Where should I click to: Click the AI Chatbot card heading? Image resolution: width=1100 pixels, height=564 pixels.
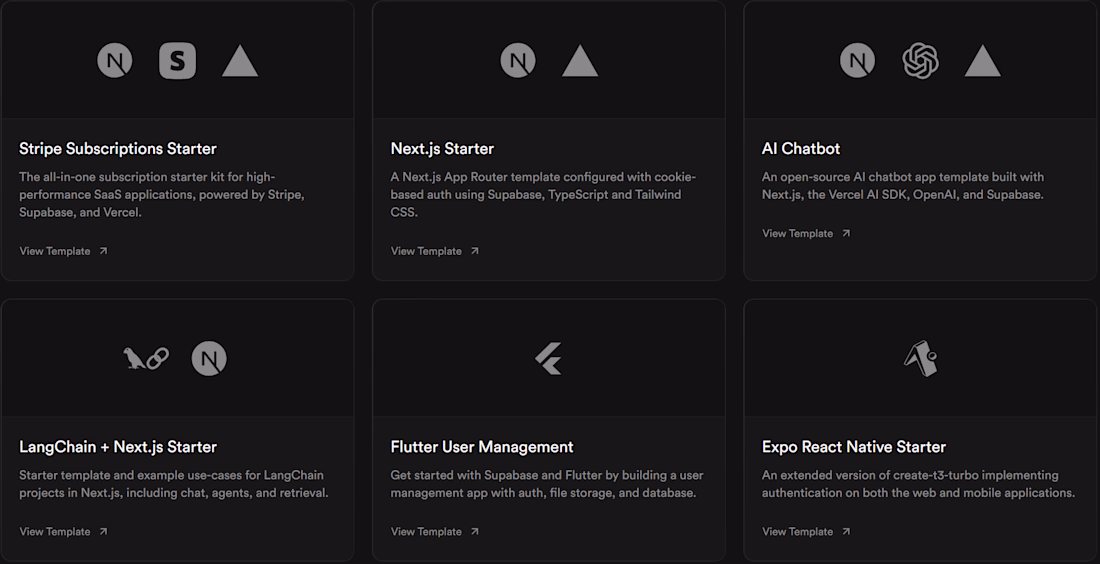pos(801,149)
